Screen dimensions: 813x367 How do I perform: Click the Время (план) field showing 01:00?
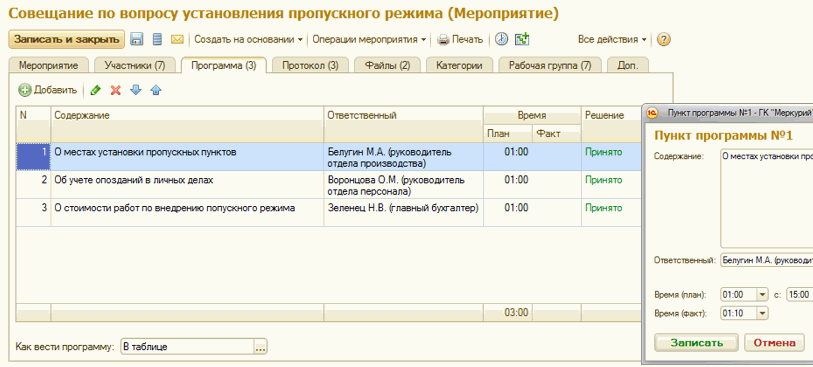coord(739,295)
